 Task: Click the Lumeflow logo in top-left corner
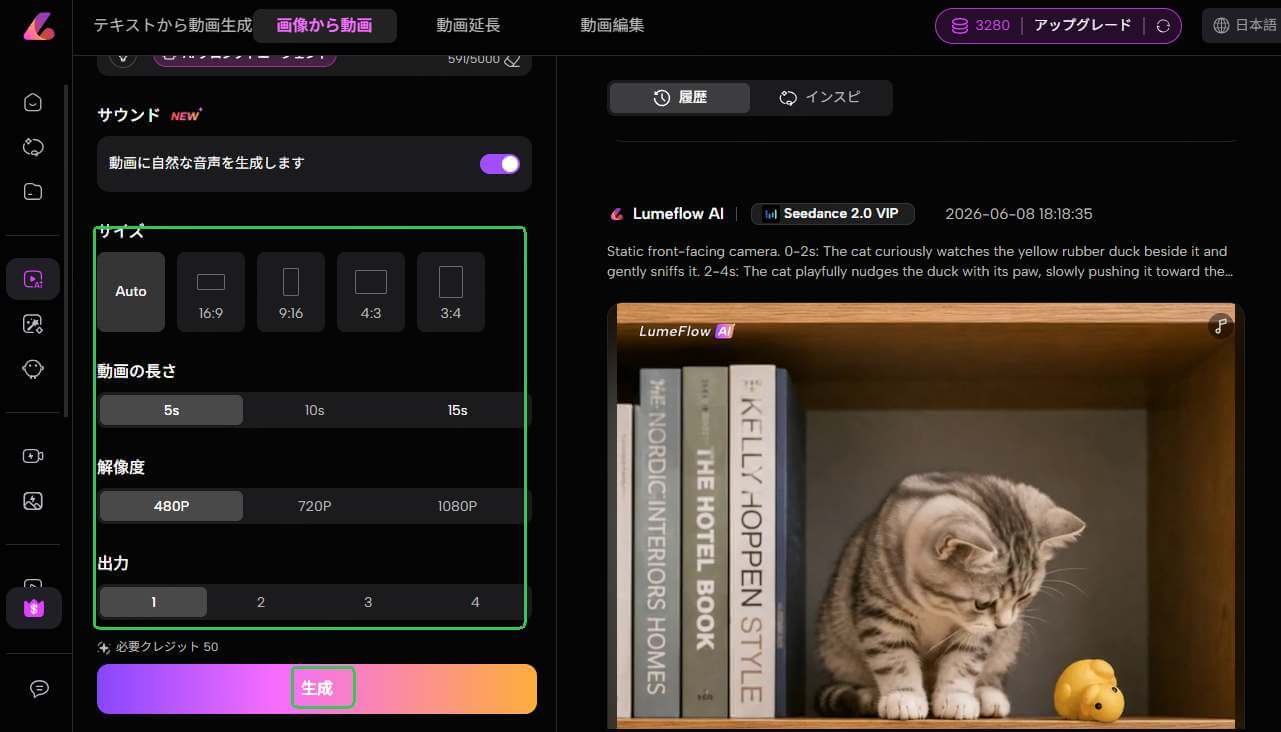[x=39, y=25]
